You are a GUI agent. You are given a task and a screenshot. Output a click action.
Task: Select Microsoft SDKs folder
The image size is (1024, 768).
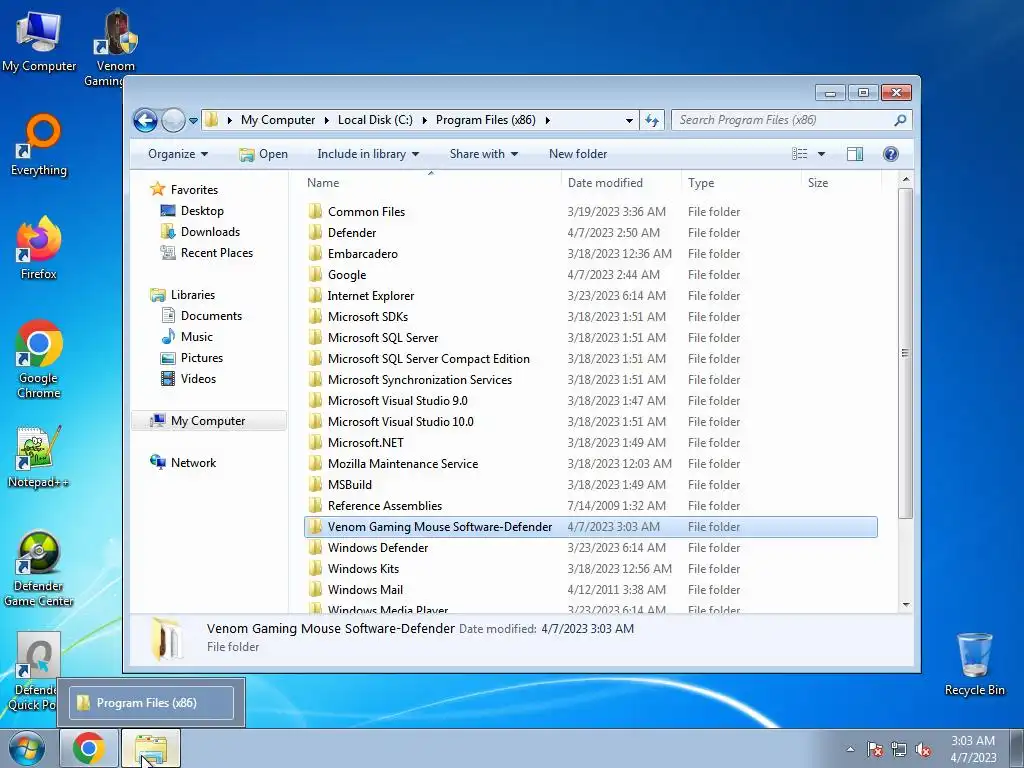590,317
